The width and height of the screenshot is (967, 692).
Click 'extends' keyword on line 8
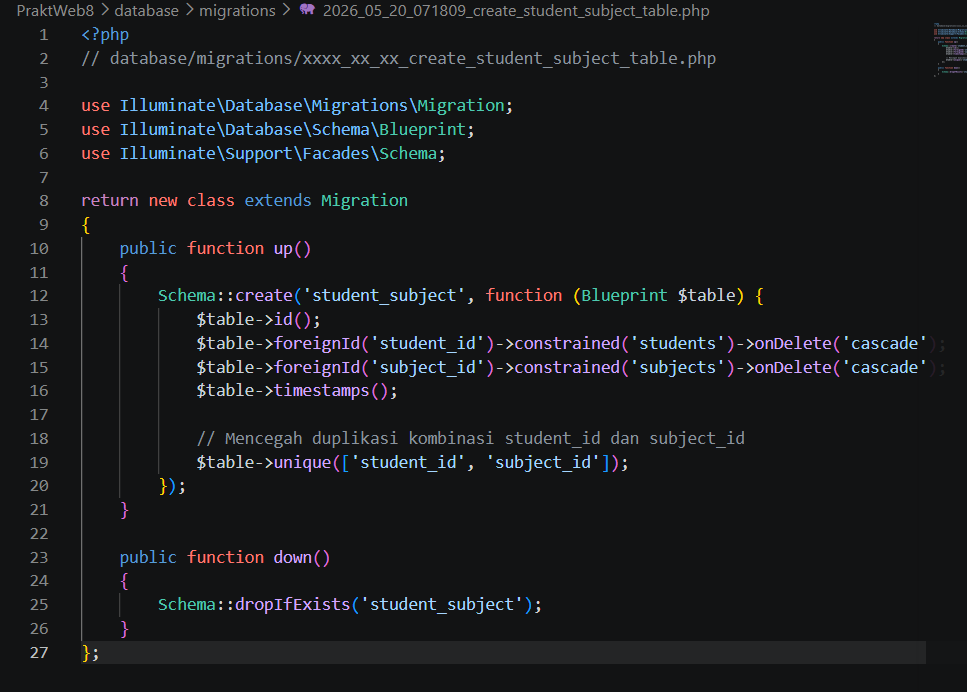click(x=278, y=201)
